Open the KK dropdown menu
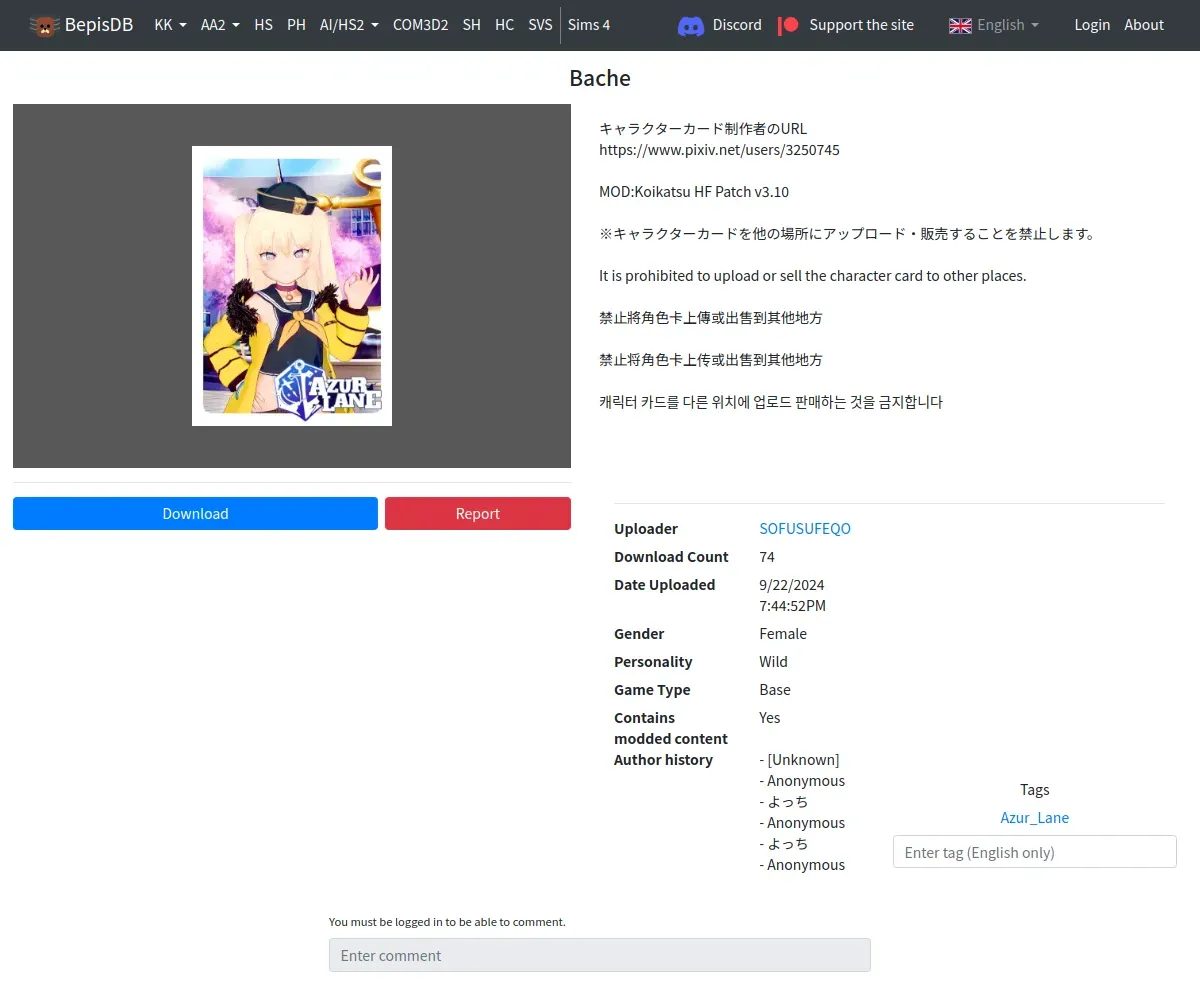Screen dimensions: 1200x1000 170,25
